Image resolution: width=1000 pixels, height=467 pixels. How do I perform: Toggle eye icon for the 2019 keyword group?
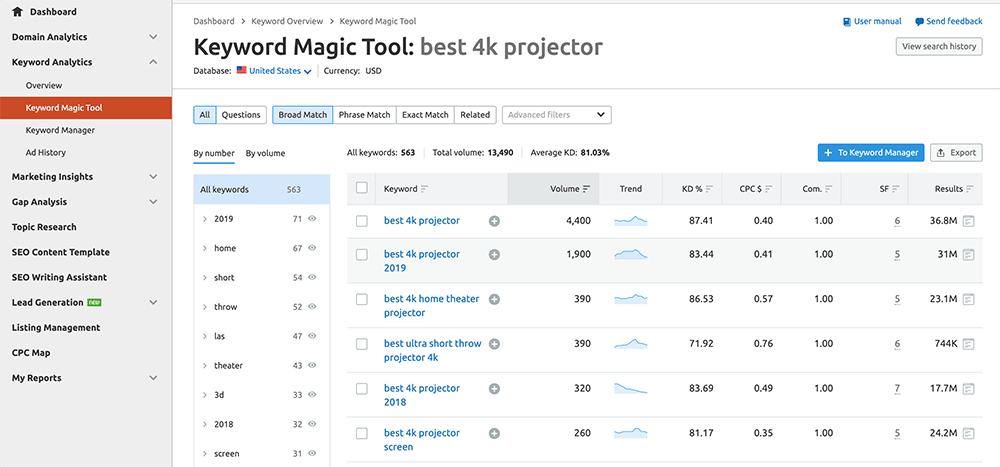312,219
